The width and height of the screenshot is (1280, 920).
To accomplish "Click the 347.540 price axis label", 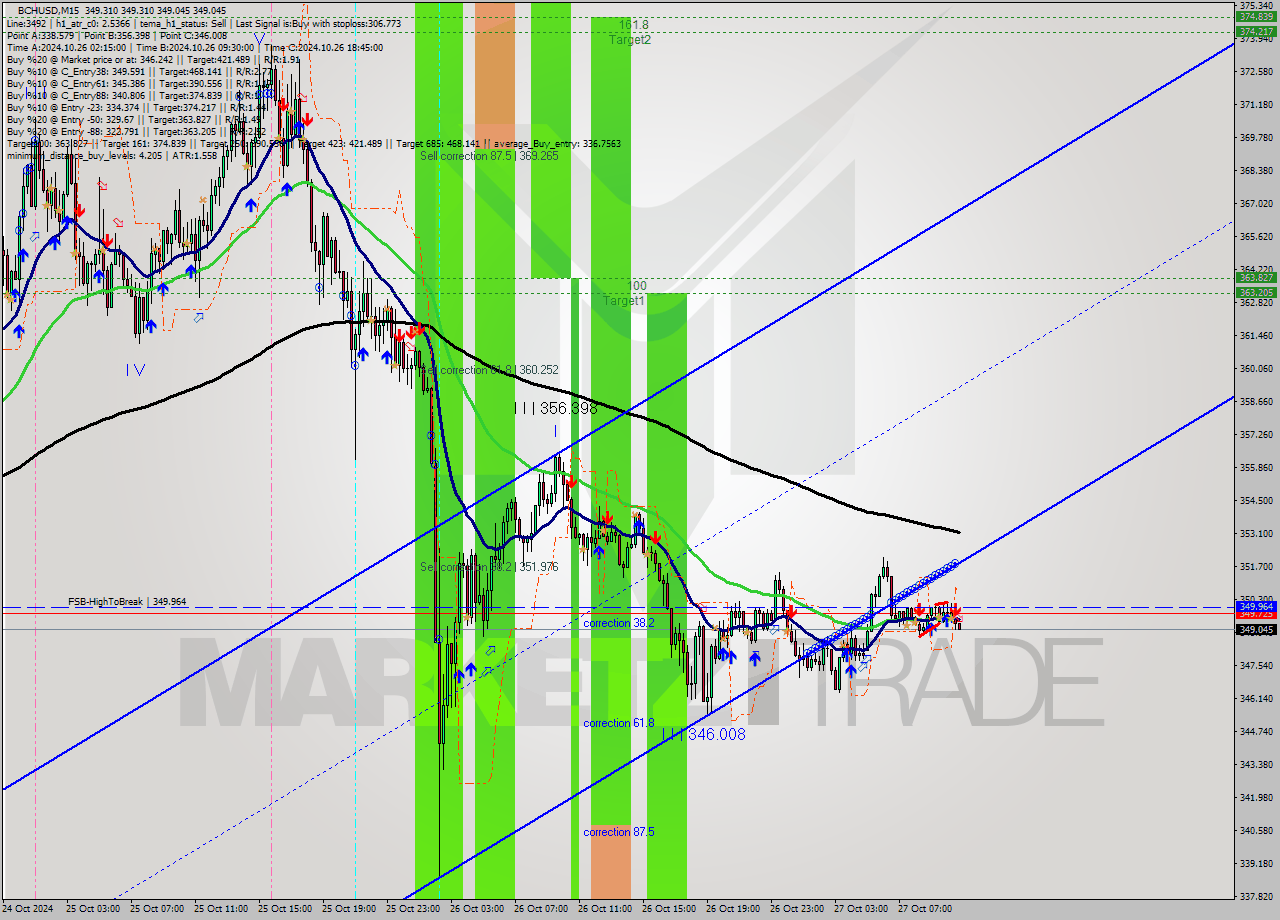I will click(x=1256, y=665).
